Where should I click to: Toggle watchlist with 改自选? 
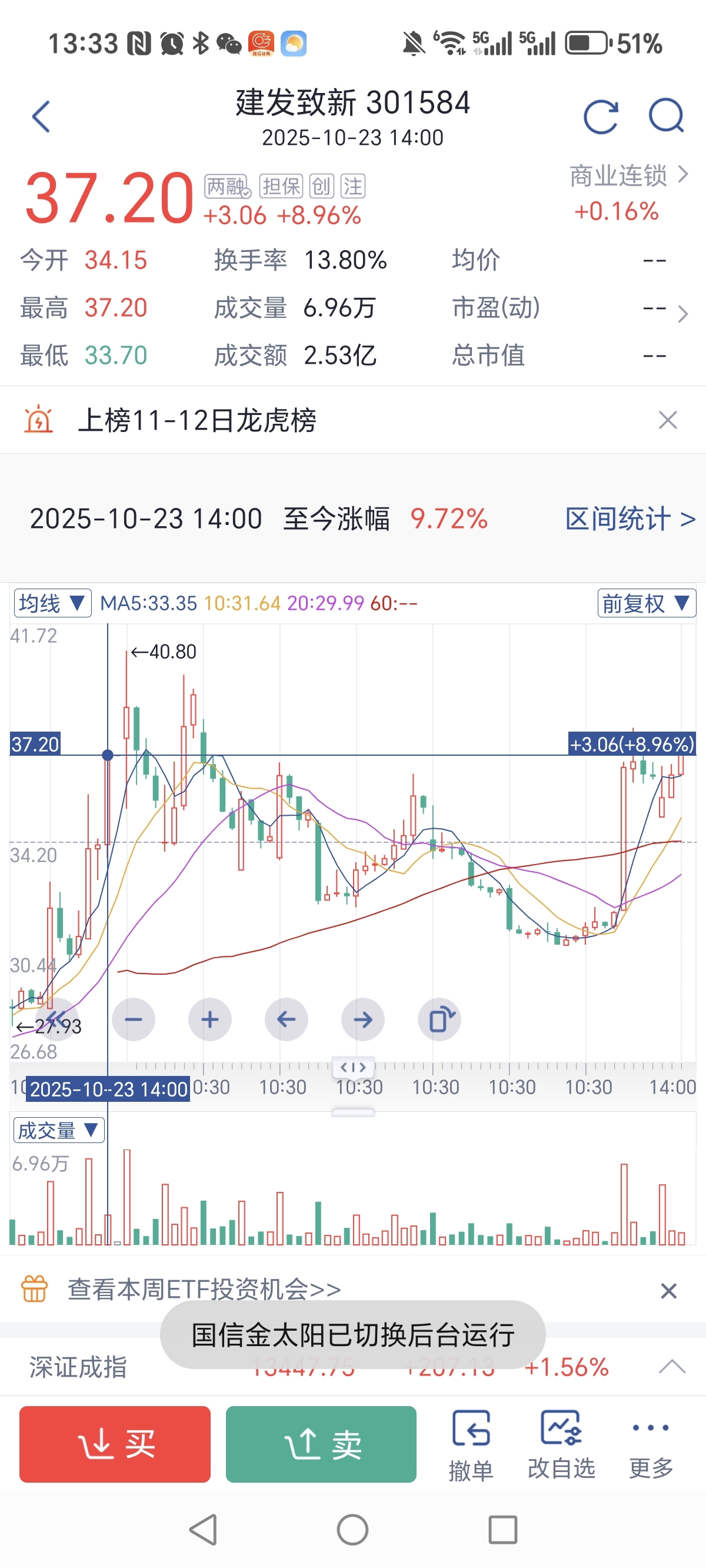(561, 1444)
